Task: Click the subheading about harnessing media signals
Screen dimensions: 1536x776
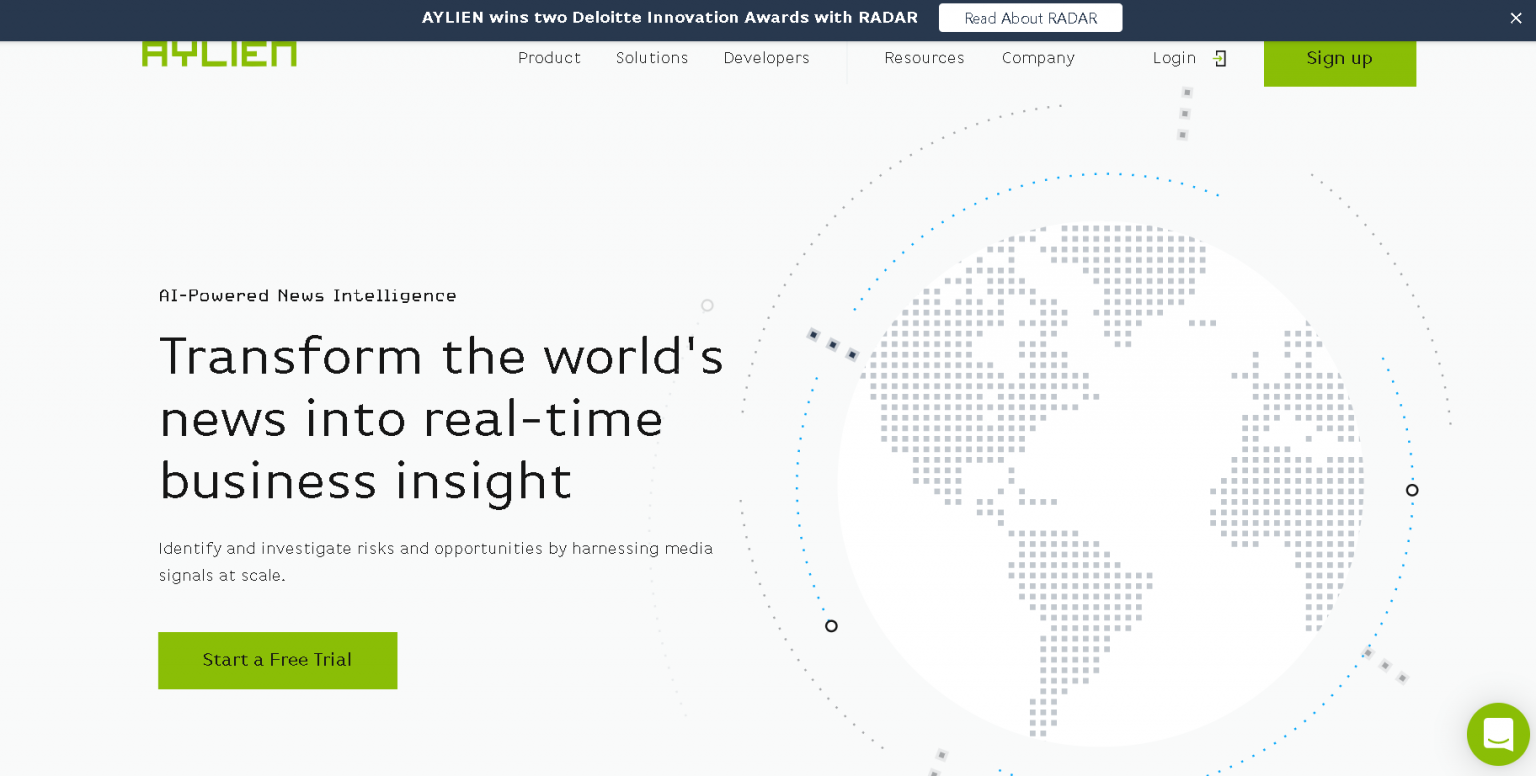Action: (436, 562)
